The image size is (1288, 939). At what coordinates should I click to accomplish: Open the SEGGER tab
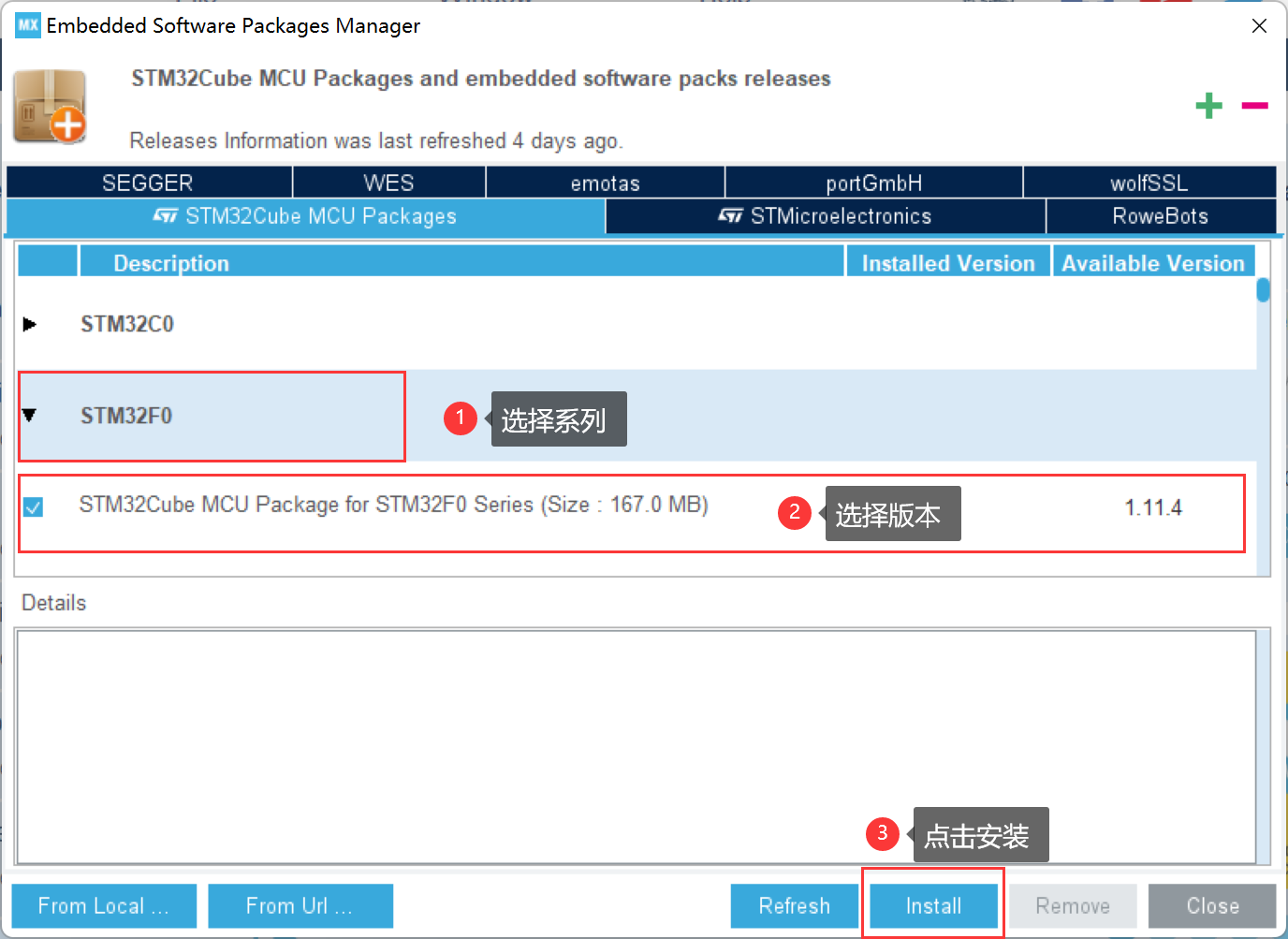pos(148,183)
